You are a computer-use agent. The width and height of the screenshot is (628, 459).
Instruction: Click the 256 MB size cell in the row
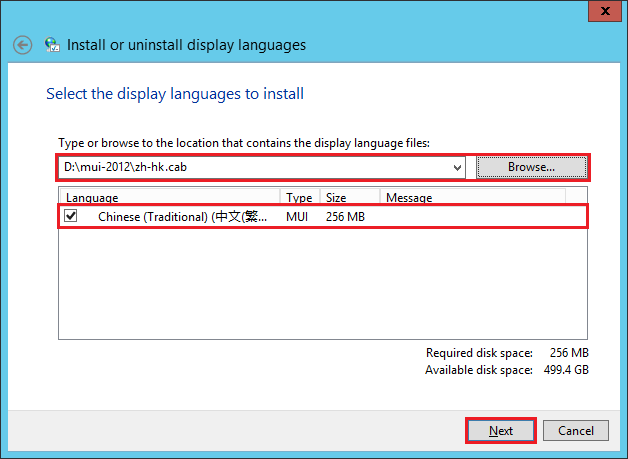tap(345, 216)
